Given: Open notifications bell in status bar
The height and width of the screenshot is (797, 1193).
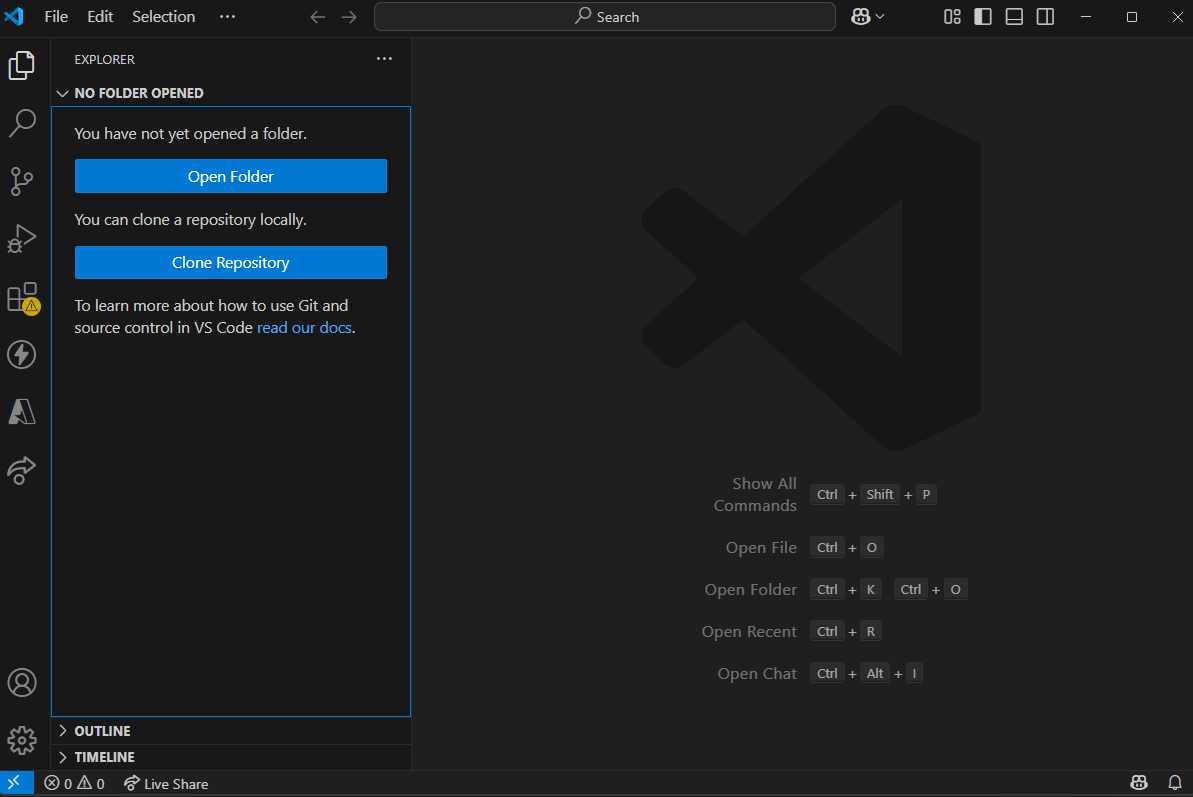Looking at the screenshot, I should coord(1175,783).
